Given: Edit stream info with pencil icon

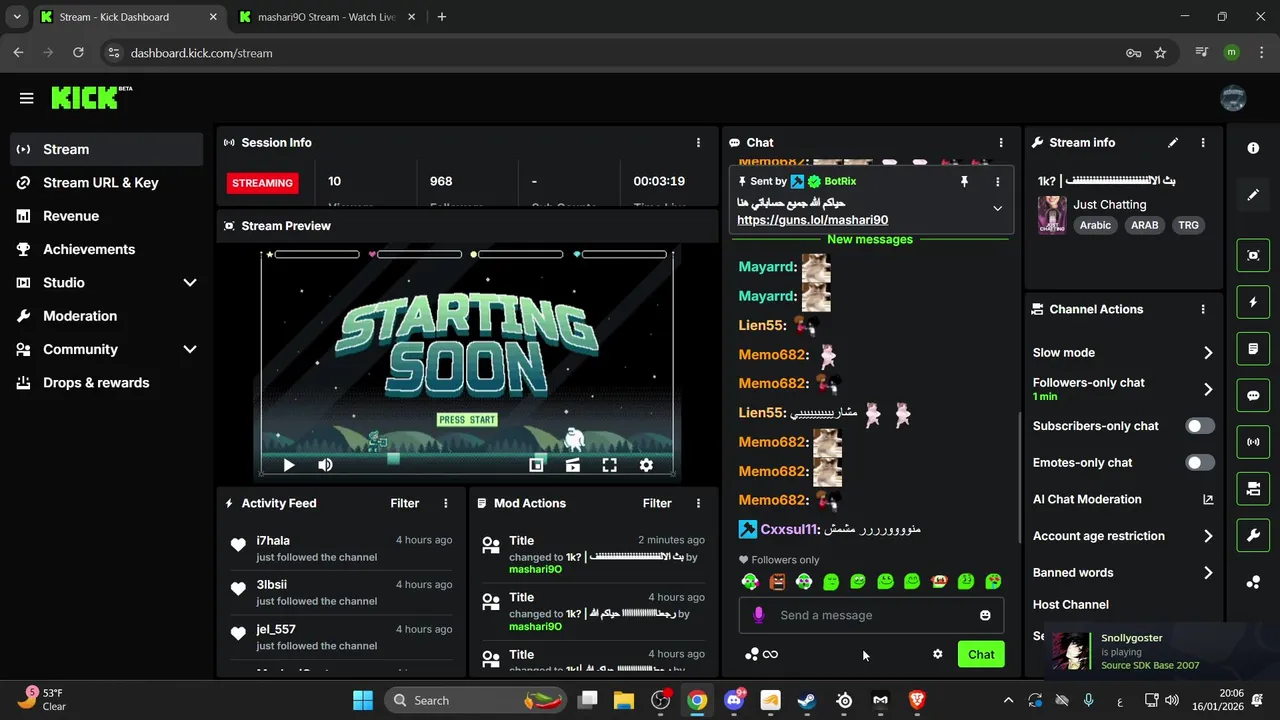Looking at the screenshot, I should (1173, 143).
